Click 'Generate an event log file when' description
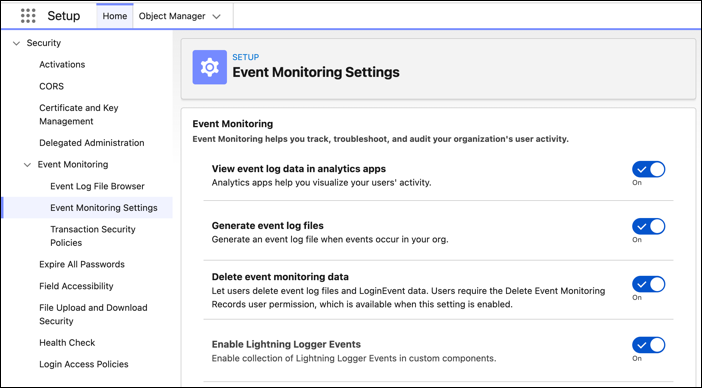Screen dimensions: 702x388 [x=330, y=239]
